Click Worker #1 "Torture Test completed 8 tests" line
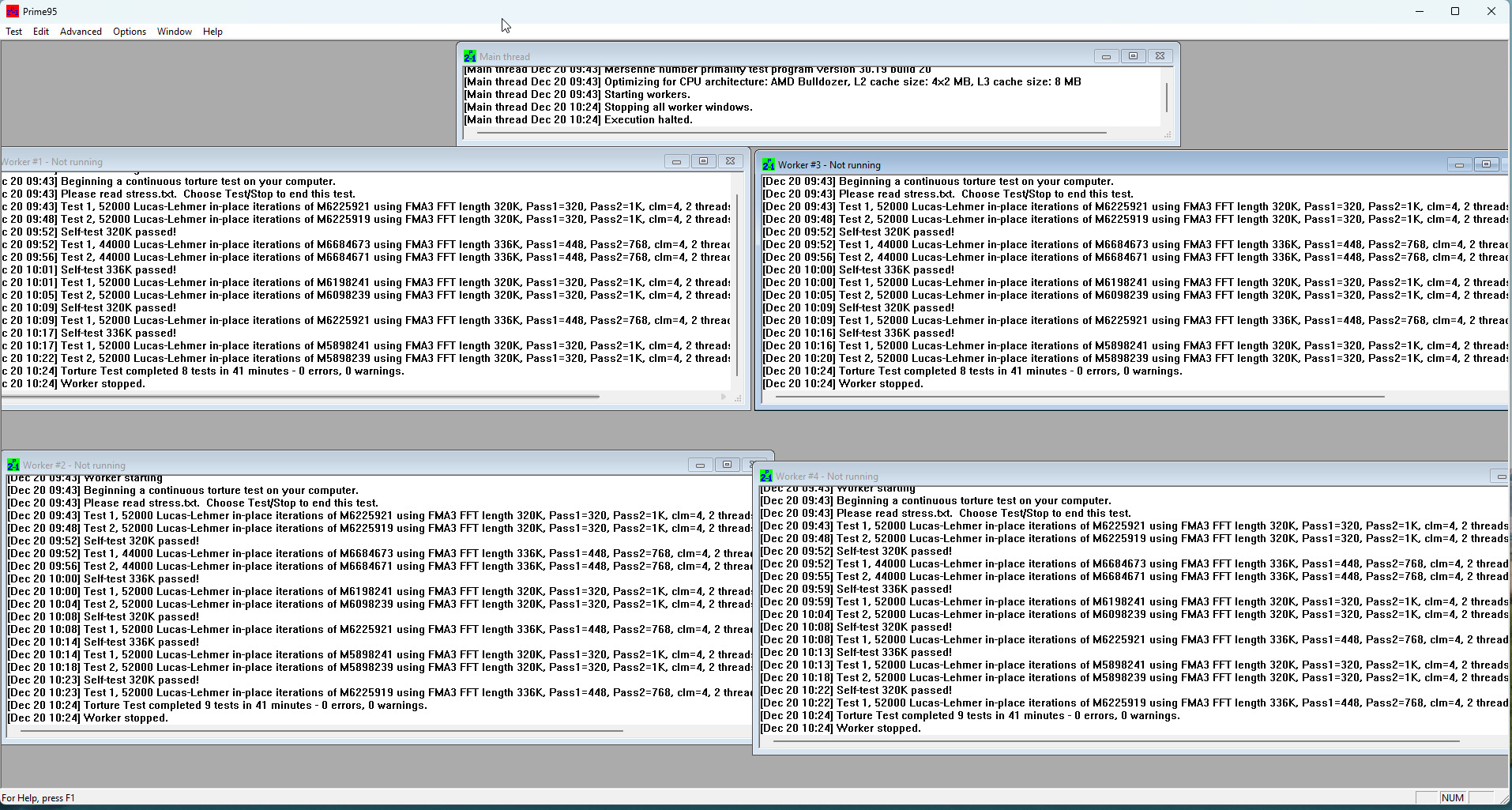Screen dimensions: 1512x810 [x=203, y=371]
